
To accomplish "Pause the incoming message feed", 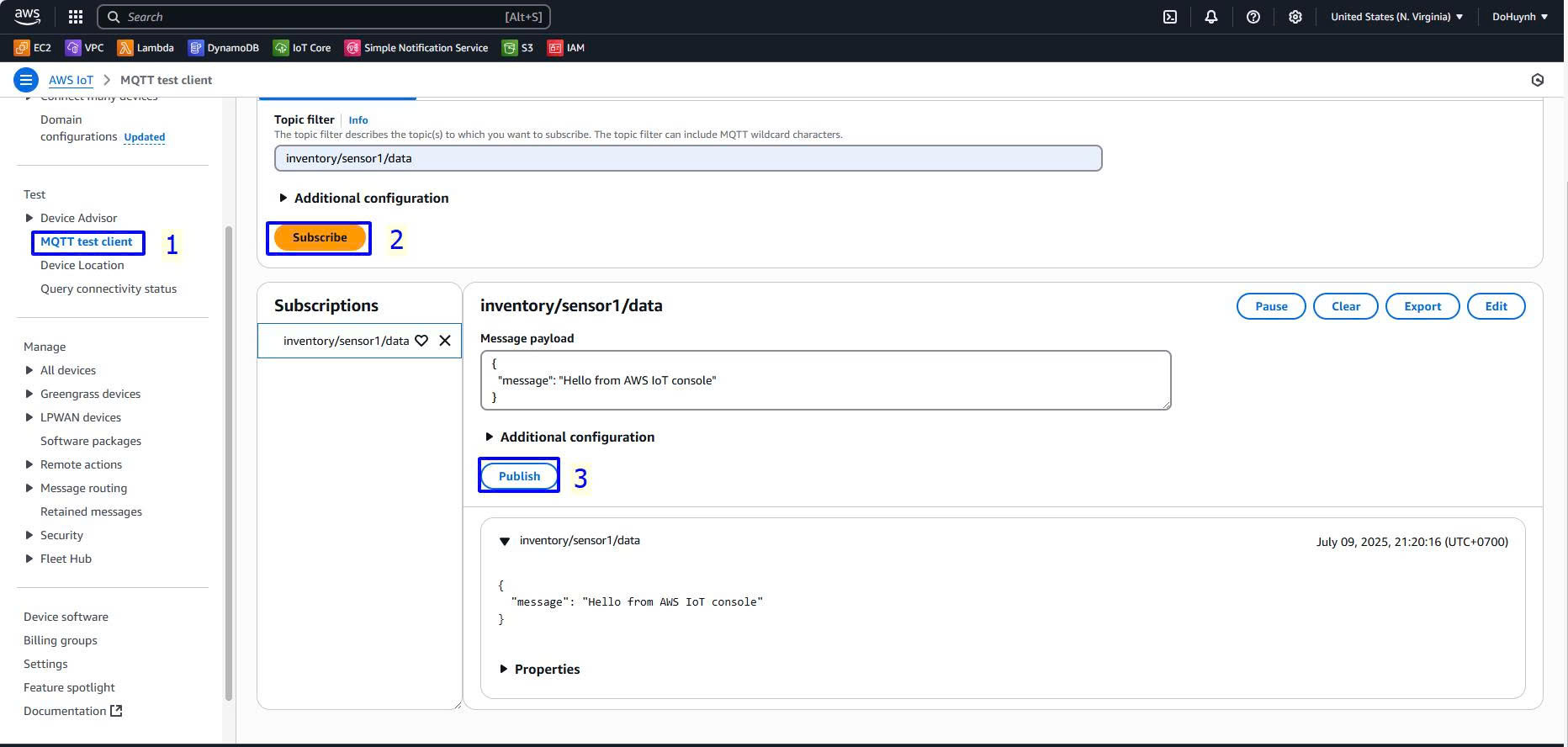I will [1270, 306].
